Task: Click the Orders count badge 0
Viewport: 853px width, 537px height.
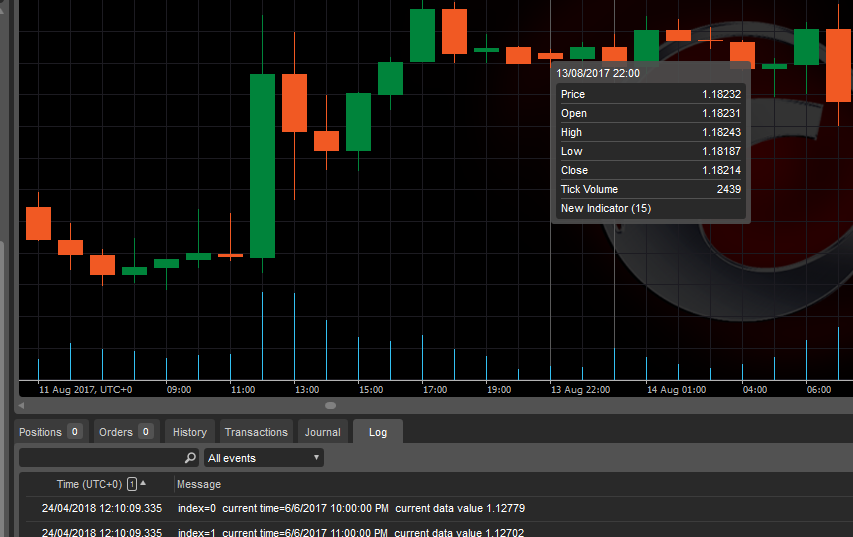Action: click(x=145, y=431)
